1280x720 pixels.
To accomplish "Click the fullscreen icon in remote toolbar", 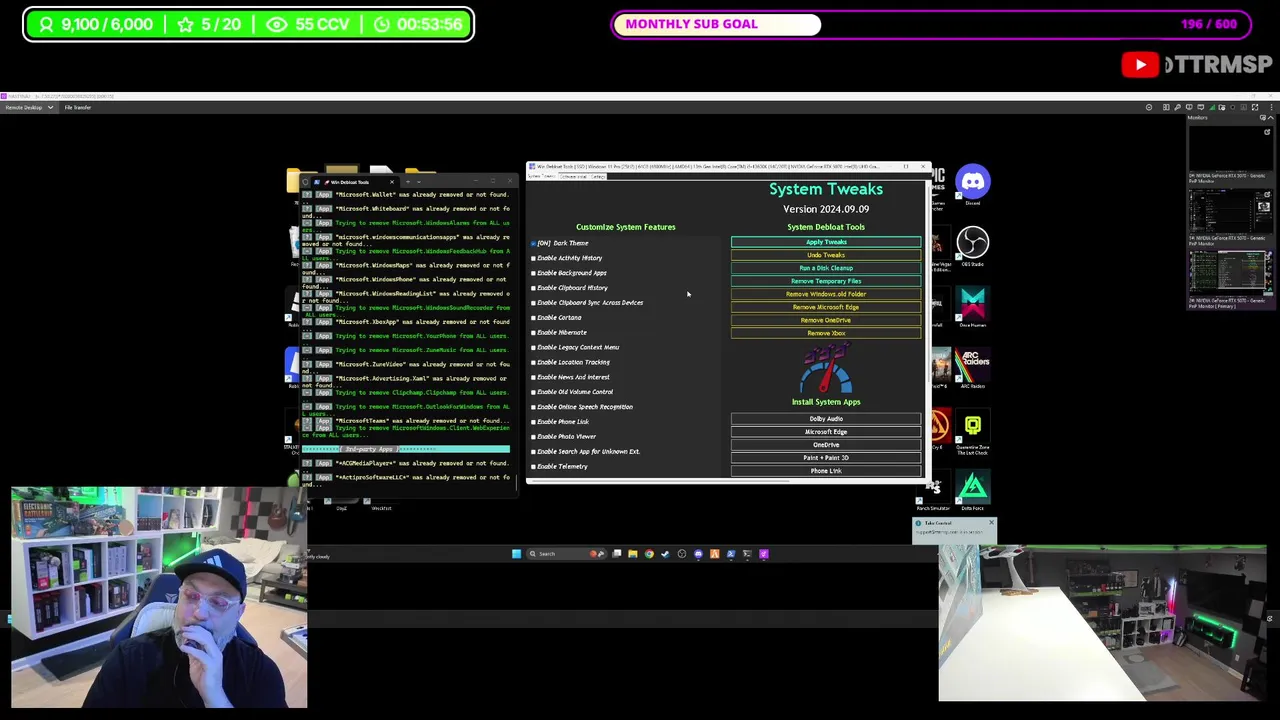I will coord(1254,107).
